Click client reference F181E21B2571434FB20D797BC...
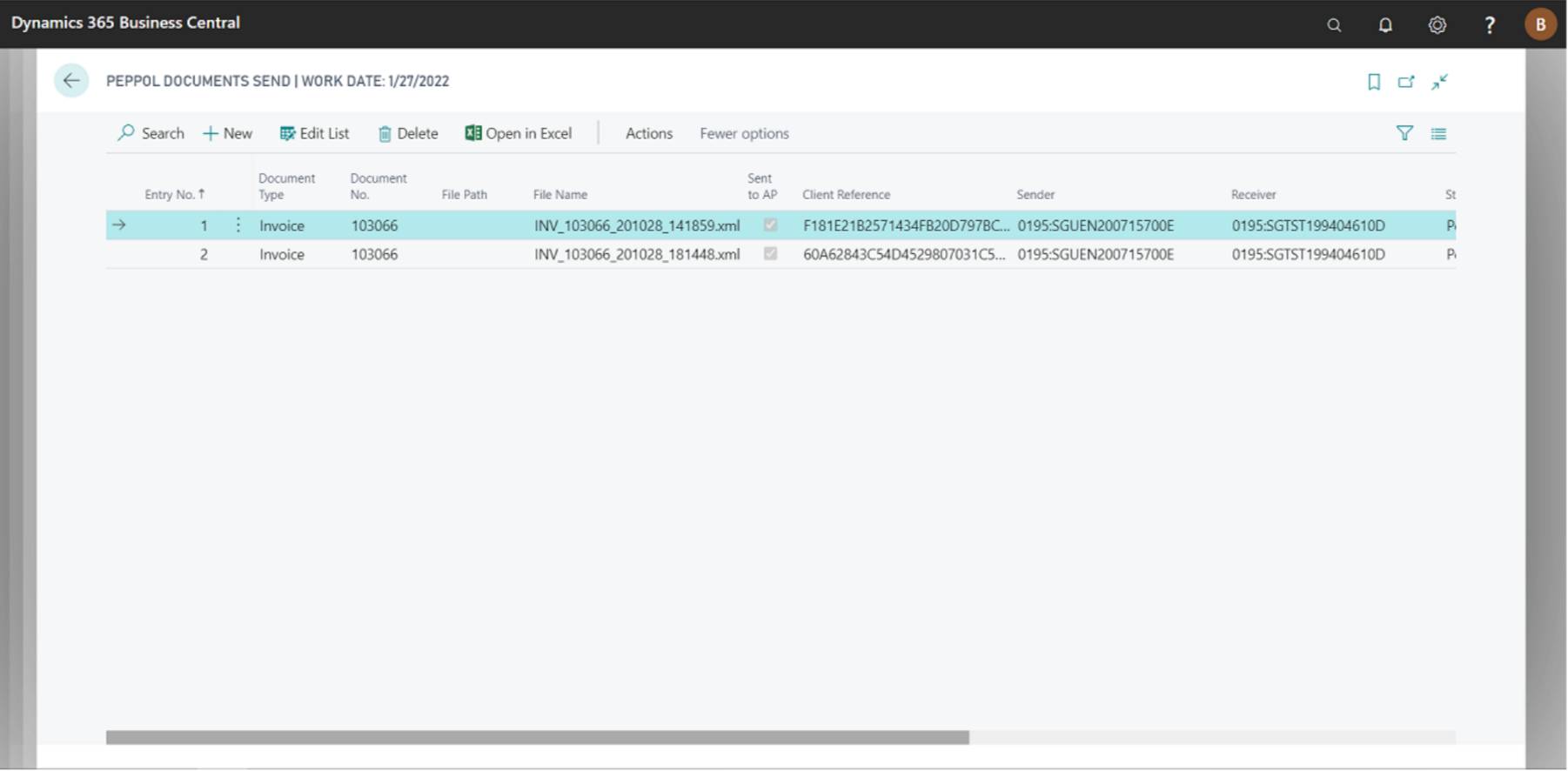 pos(906,225)
